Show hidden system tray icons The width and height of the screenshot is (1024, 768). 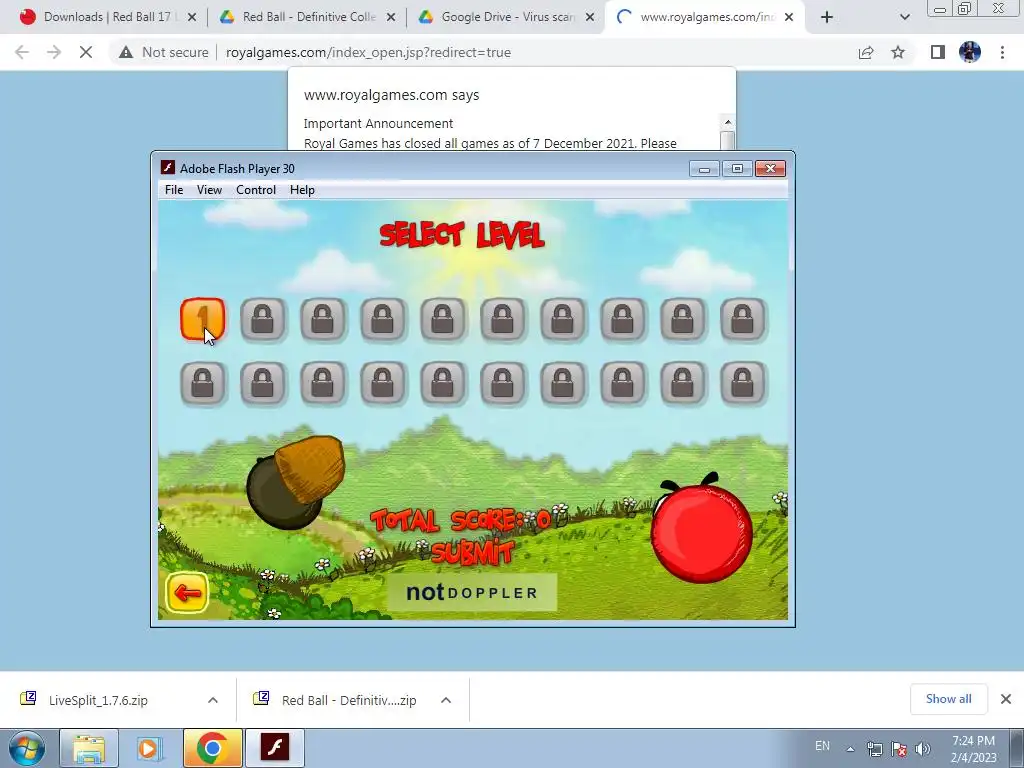pyautogui.click(x=850, y=749)
